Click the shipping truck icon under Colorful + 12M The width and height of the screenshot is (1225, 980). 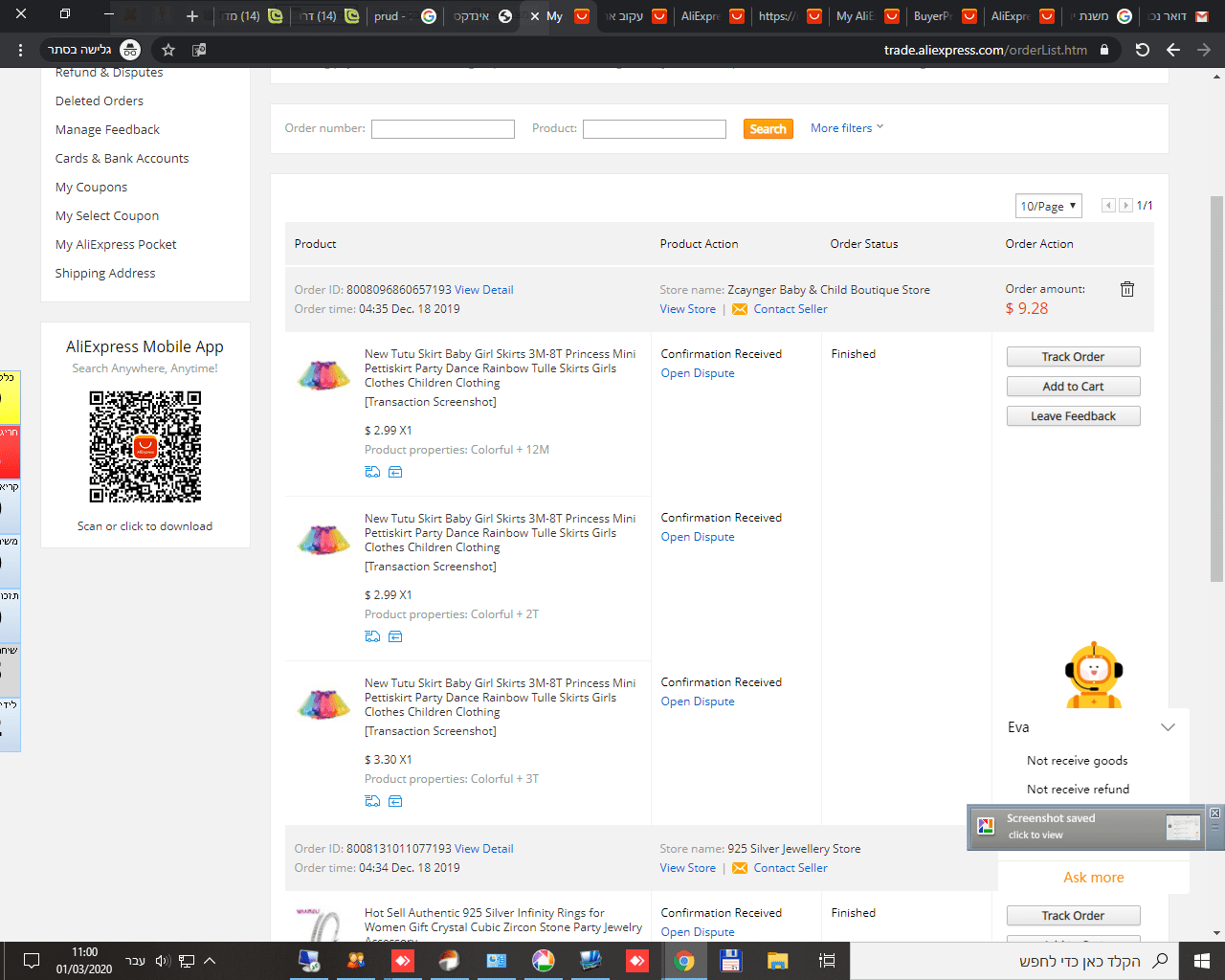373,472
